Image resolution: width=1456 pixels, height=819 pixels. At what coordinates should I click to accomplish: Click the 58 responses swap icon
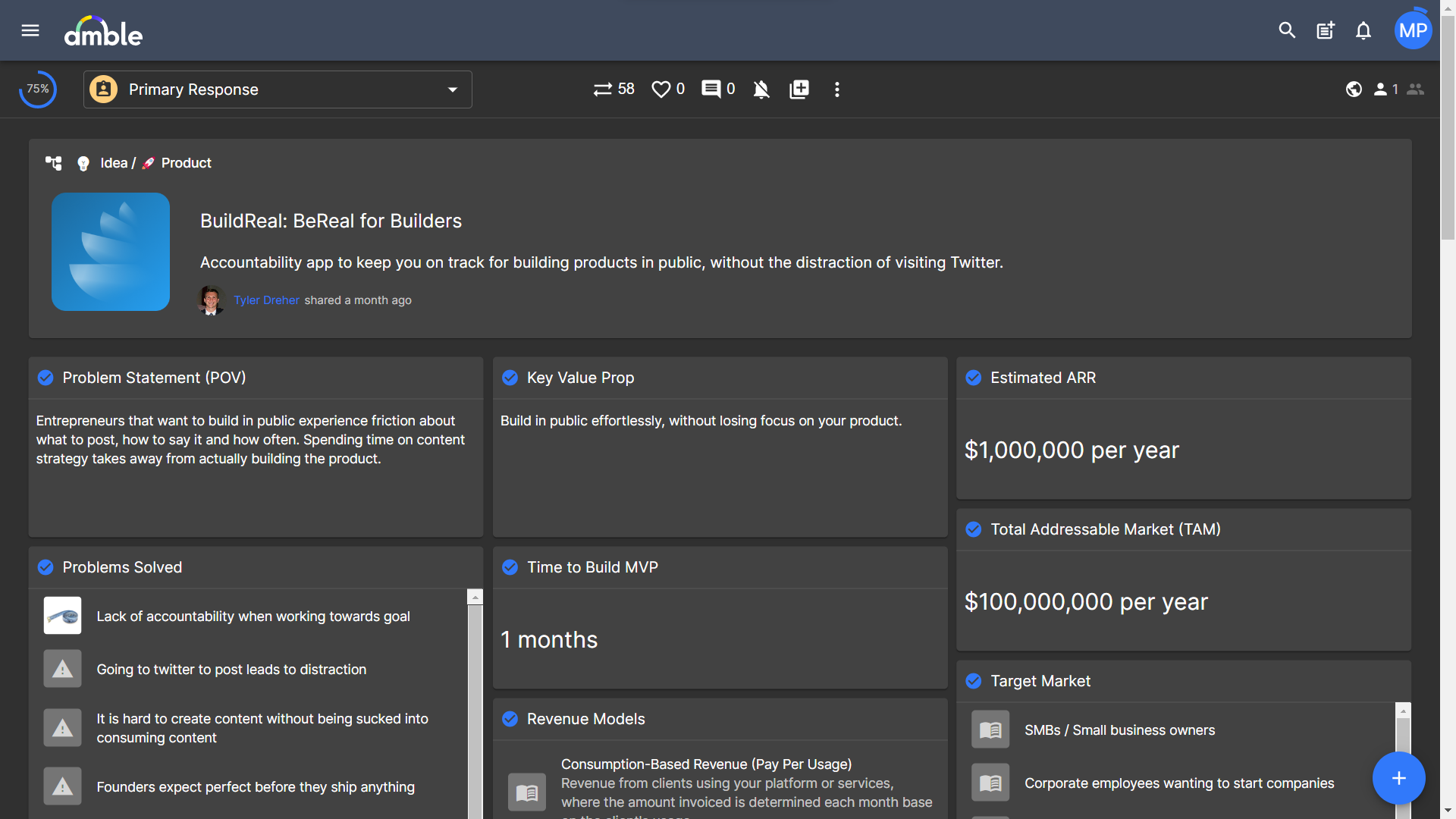603,89
